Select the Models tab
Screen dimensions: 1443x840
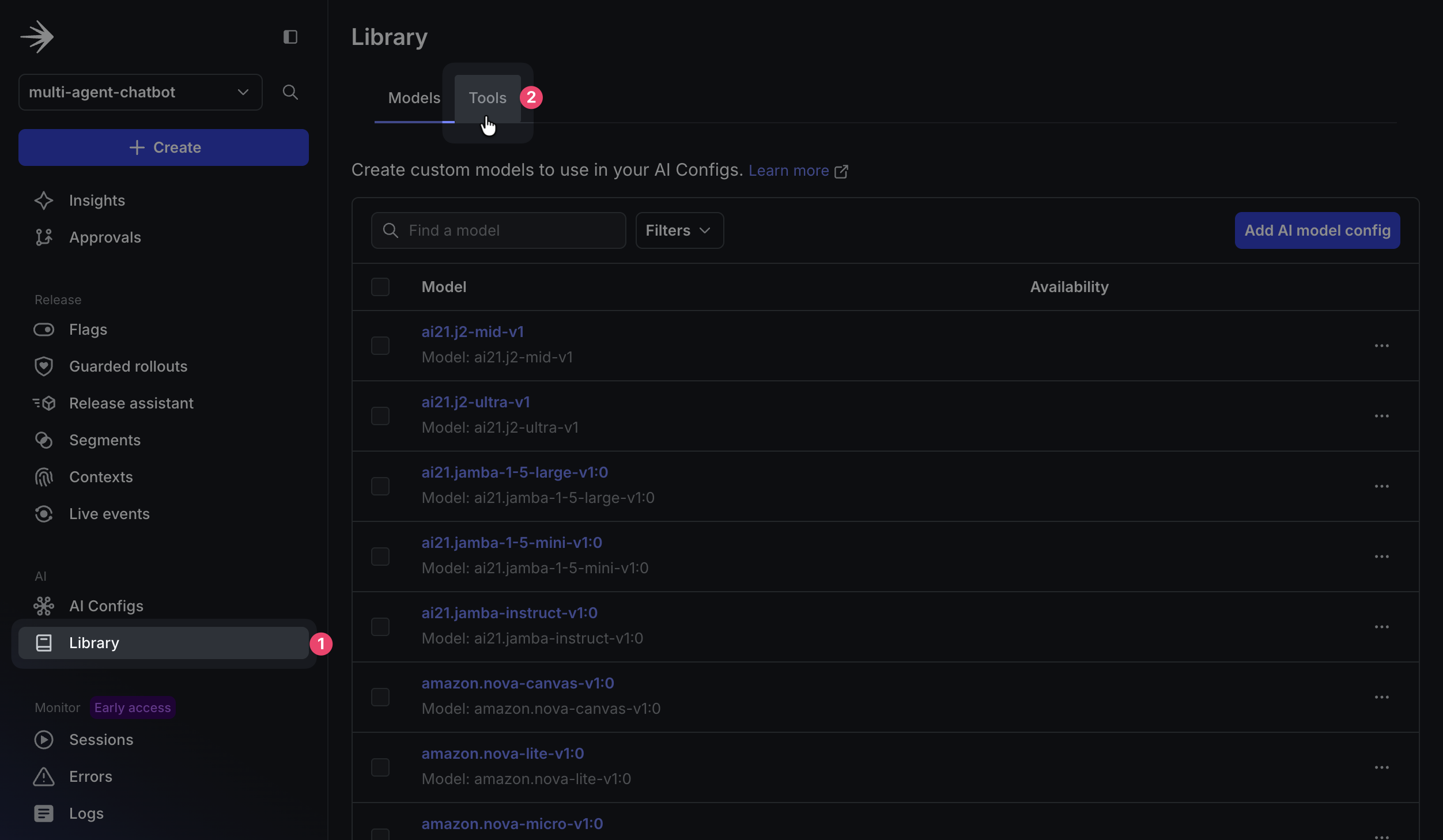(x=414, y=98)
